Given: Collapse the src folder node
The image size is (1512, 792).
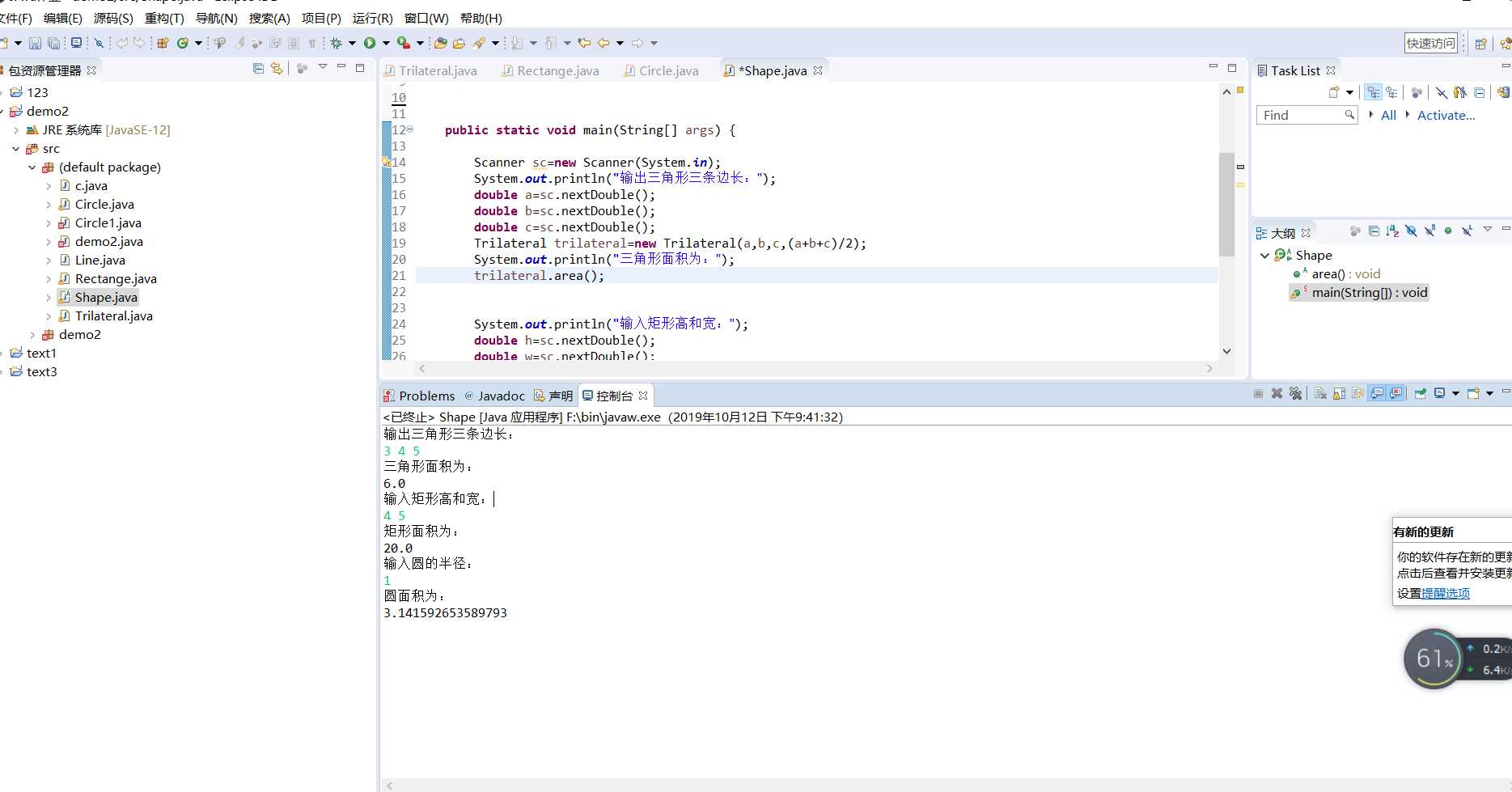Looking at the screenshot, I should pyautogui.click(x=16, y=149).
